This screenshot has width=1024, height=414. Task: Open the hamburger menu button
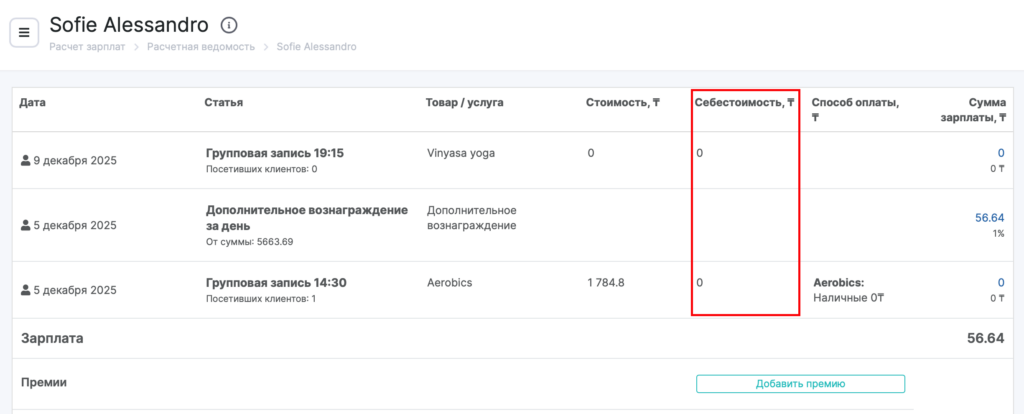pyautogui.click(x=24, y=33)
